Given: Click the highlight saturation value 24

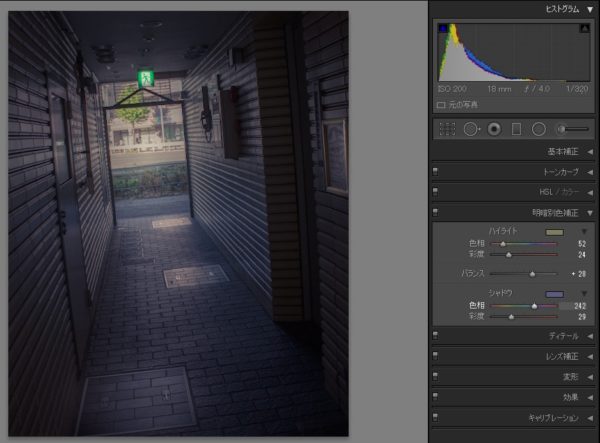Looking at the screenshot, I should (582, 255).
